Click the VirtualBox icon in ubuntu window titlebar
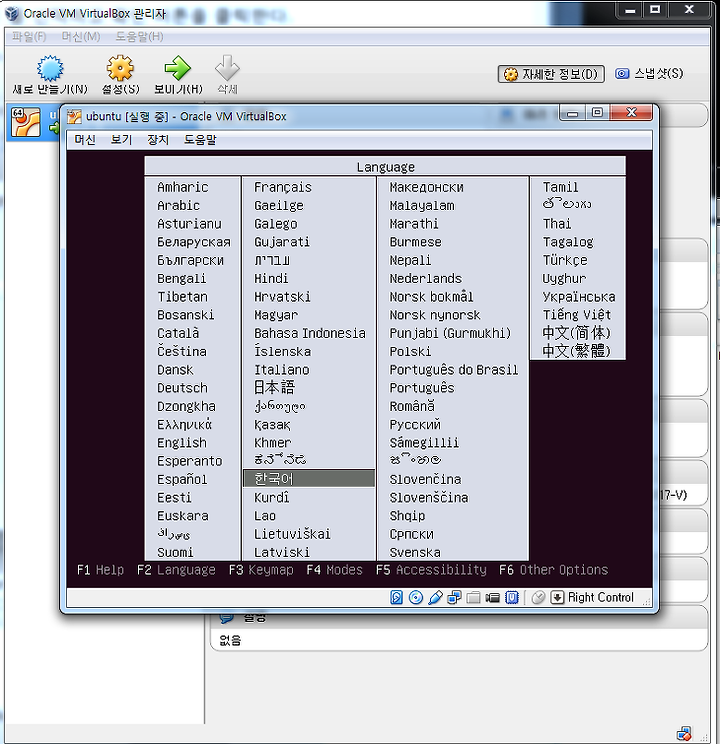 click(74, 116)
